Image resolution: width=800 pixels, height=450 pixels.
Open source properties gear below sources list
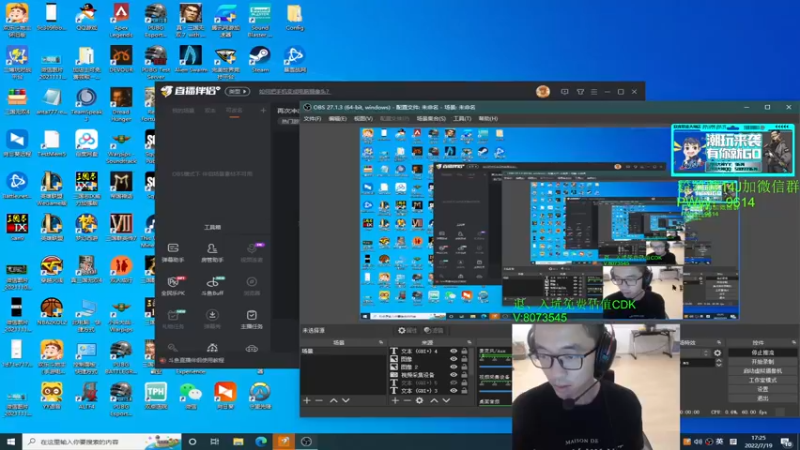pyautogui.click(x=419, y=401)
